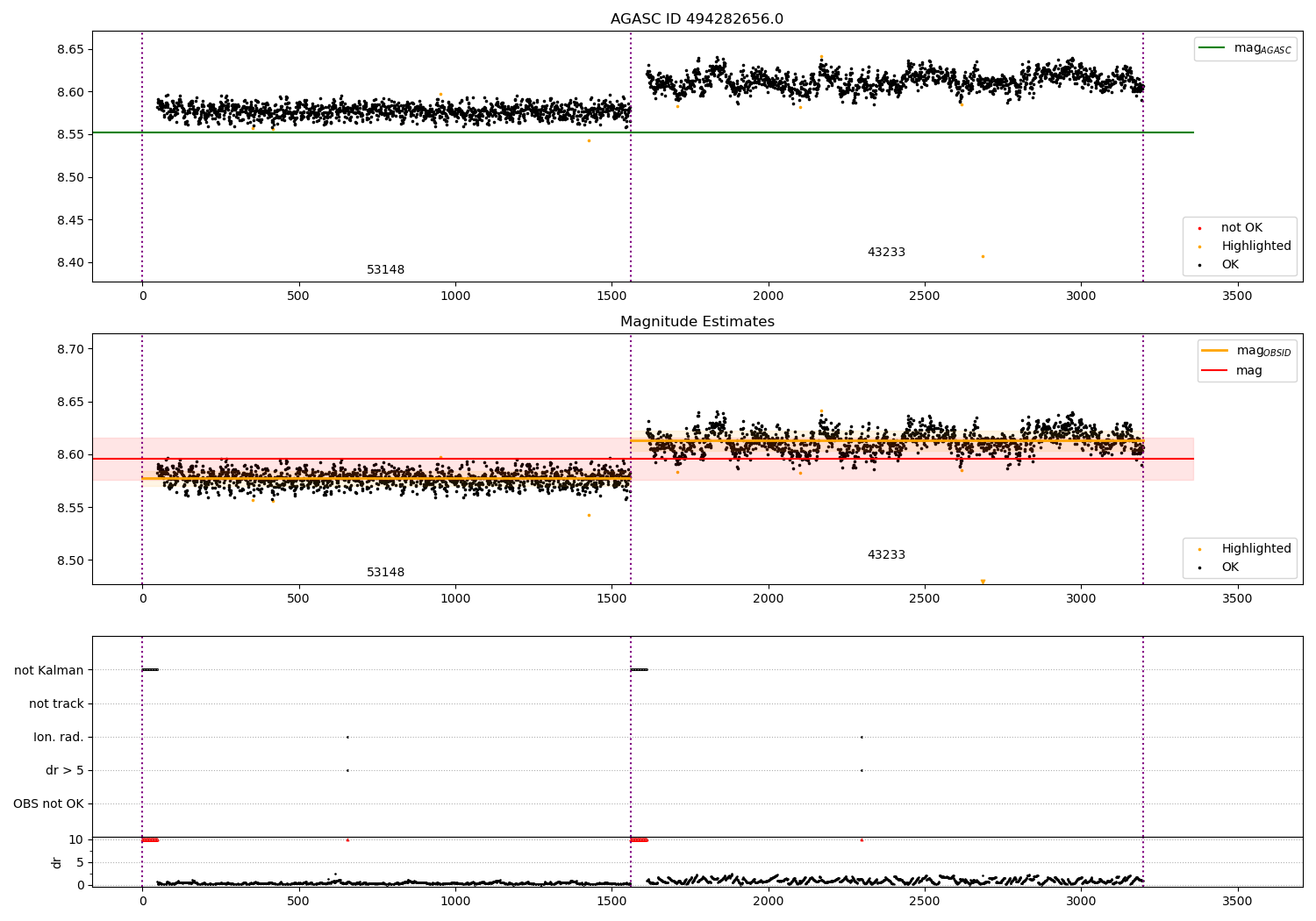
Task: Click the 53148 obsid label in the top plot
Action: point(385,270)
